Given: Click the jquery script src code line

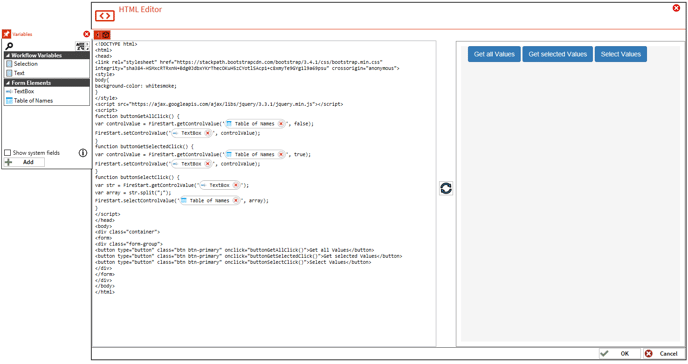Looking at the screenshot, I should click(219, 104).
